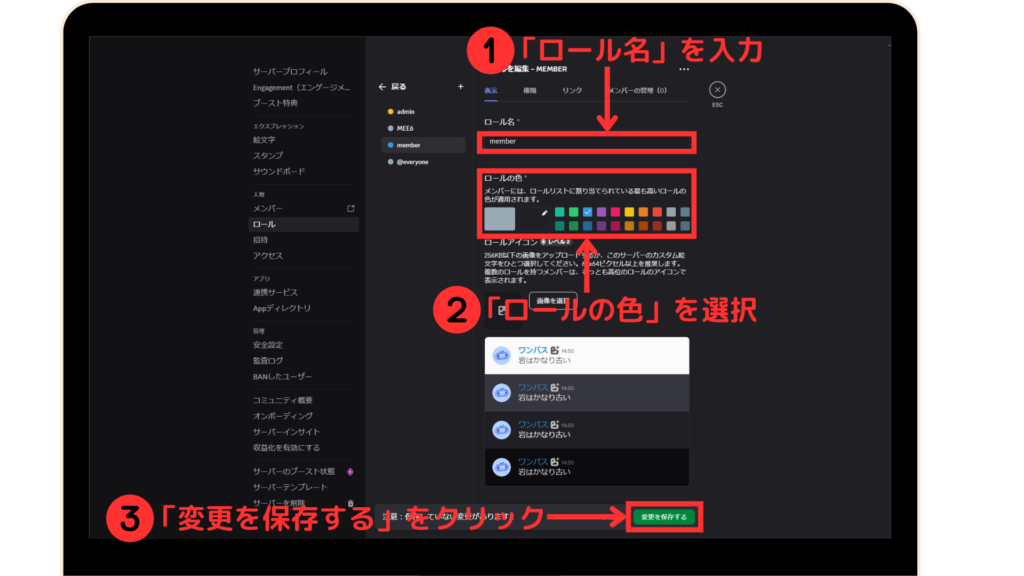
Task: Open BANしたユーザー in the sidebar
Action: click(282, 376)
